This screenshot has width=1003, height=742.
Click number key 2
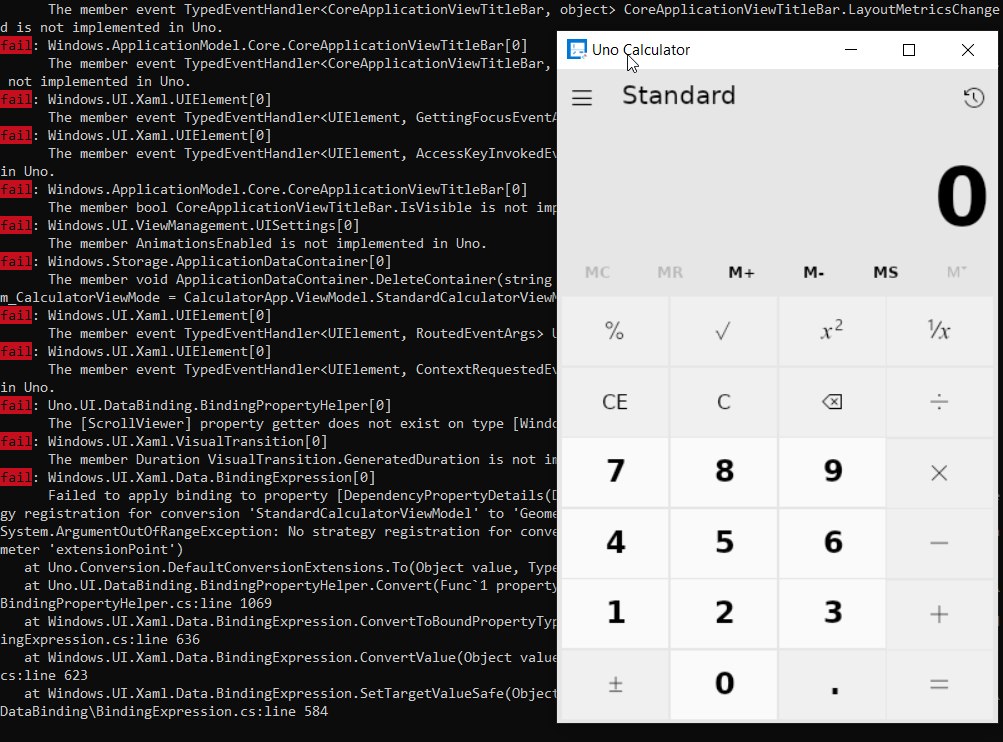click(723, 614)
